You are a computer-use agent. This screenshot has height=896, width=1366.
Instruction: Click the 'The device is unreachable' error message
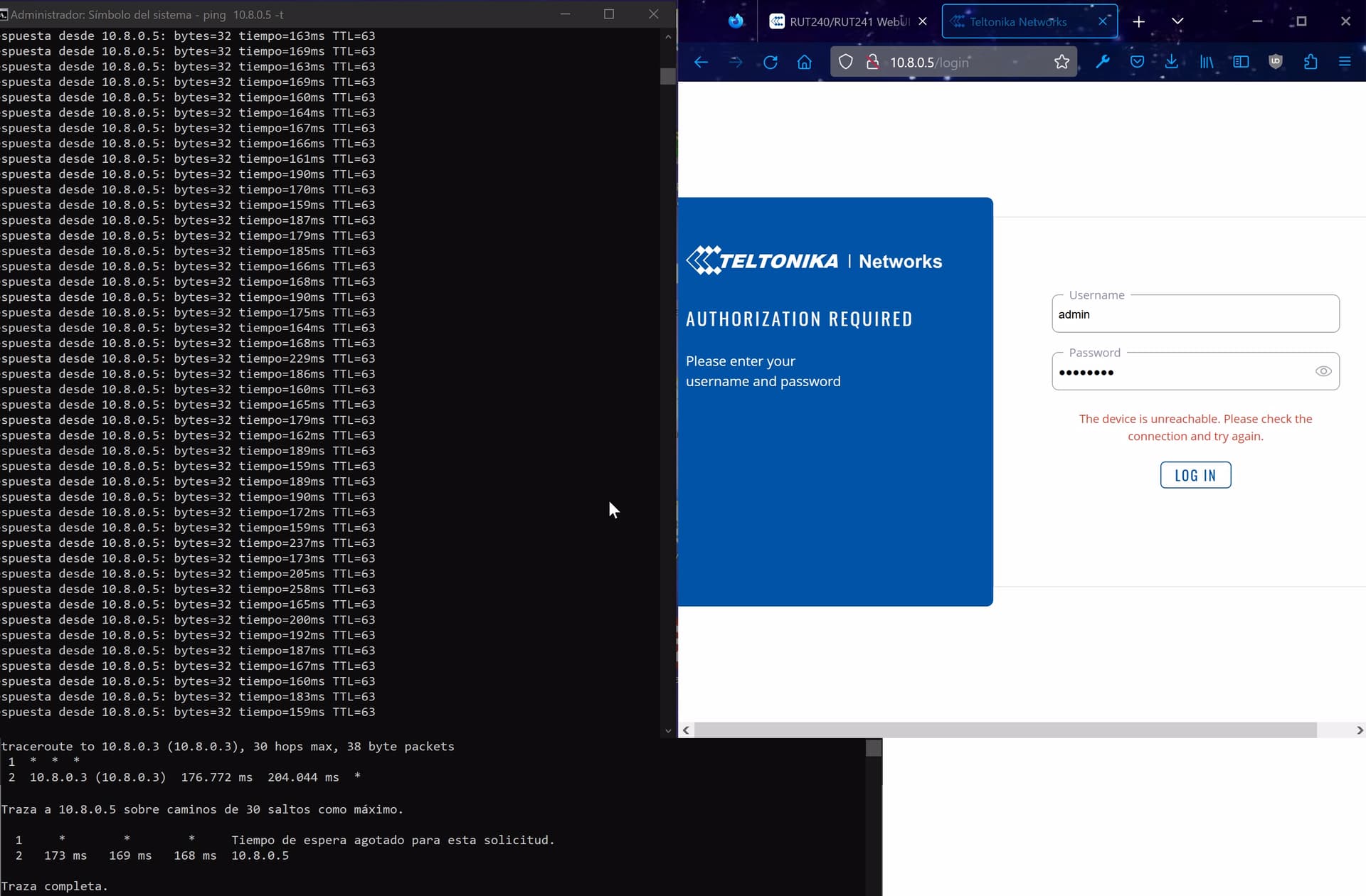click(x=1195, y=427)
